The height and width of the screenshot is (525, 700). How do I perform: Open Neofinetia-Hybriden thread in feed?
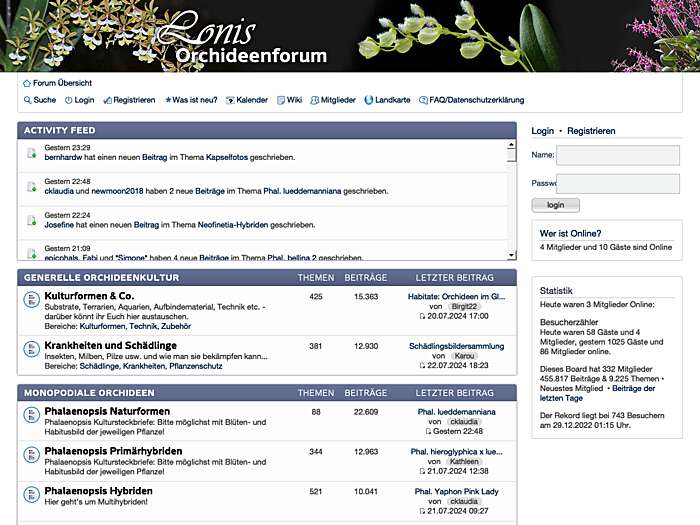click(x=233, y=225)
